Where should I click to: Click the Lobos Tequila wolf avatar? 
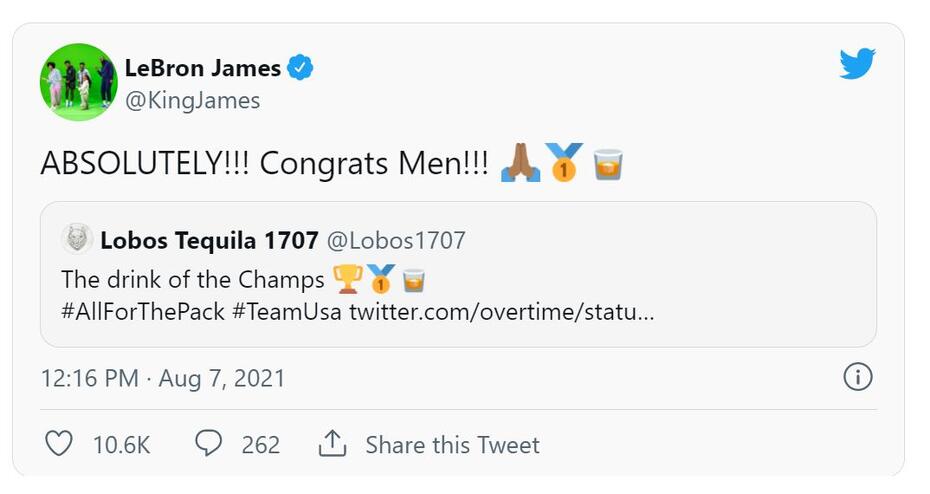click(x=77, y=240)
